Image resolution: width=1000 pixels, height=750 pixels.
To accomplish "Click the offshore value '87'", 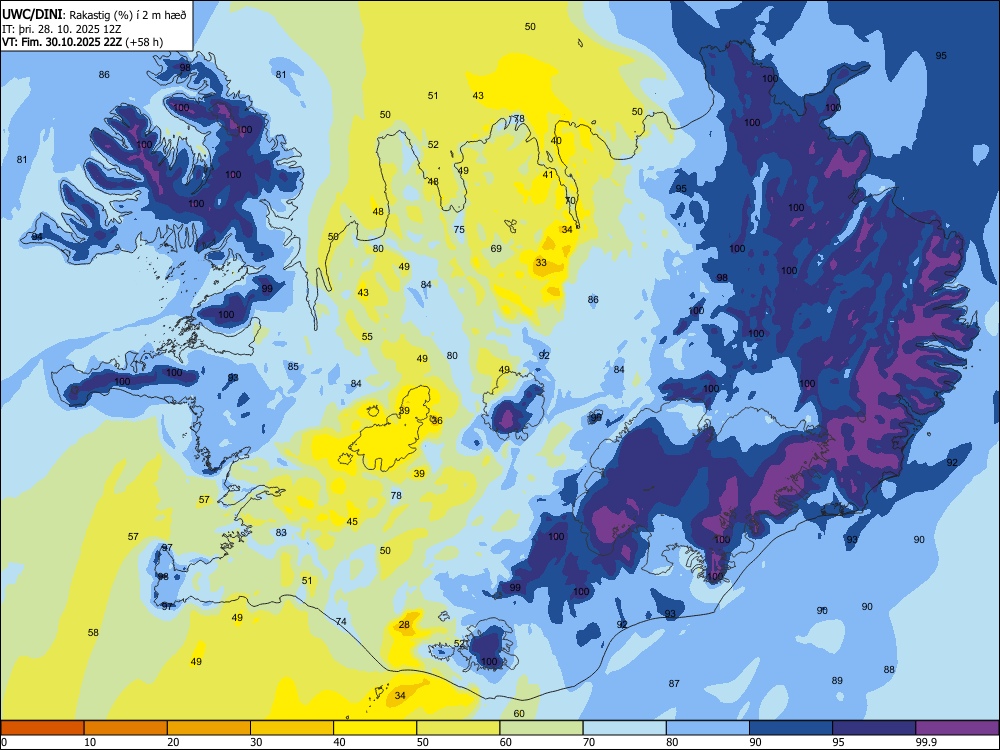I will click(674, 683).
